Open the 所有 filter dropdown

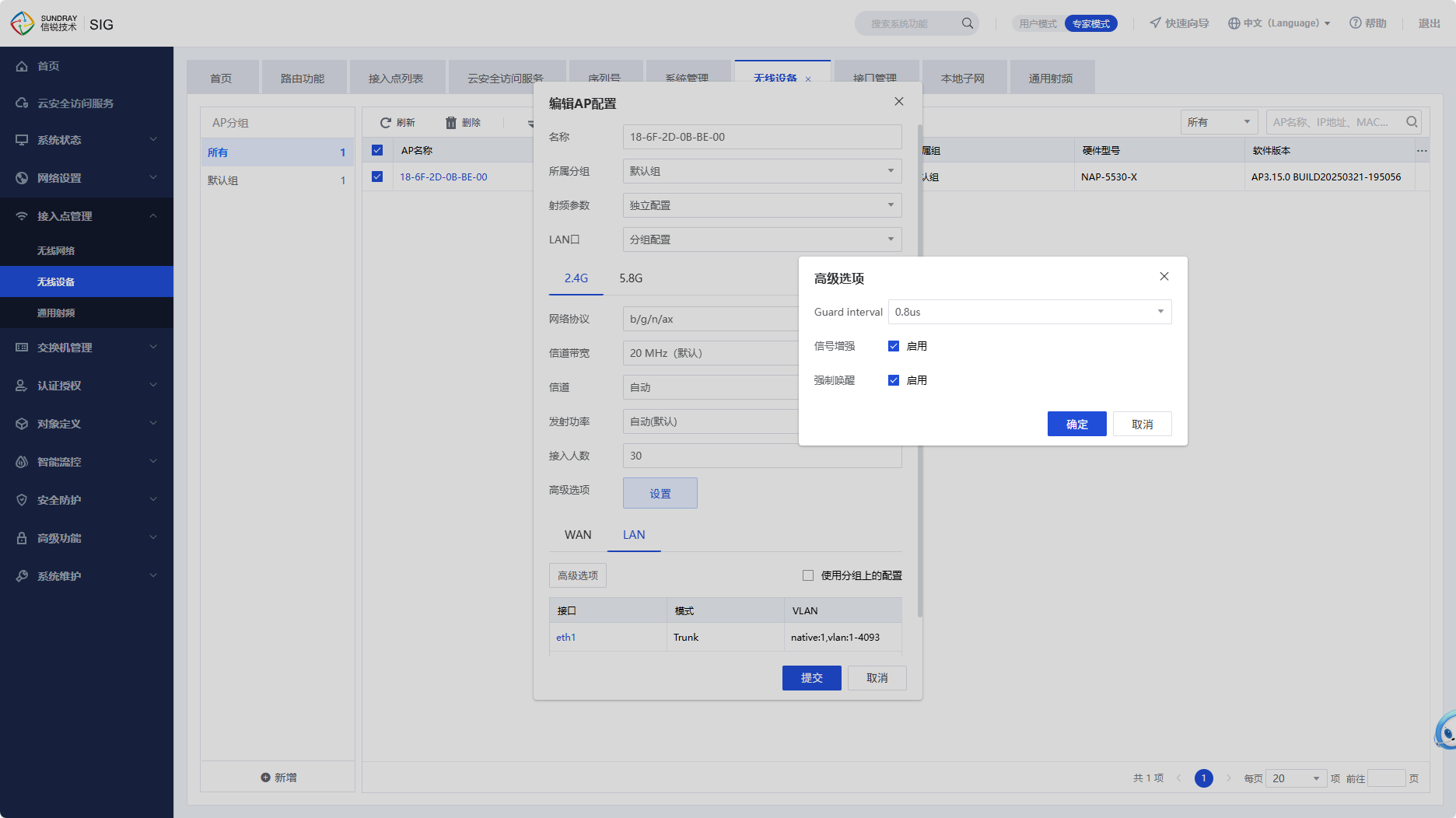[x=1219, y=122]
